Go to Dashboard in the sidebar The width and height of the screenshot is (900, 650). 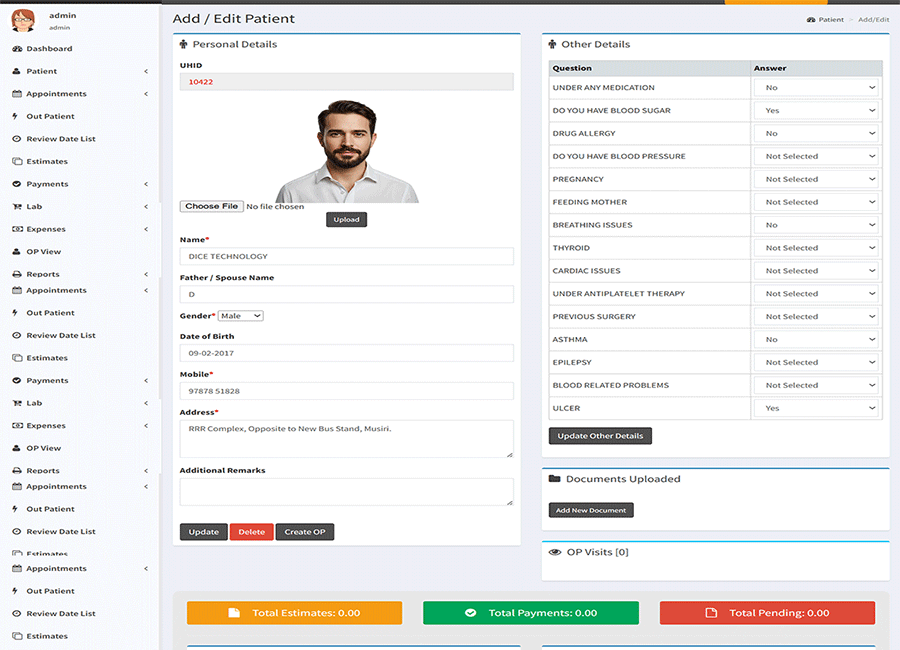(49, 49)
